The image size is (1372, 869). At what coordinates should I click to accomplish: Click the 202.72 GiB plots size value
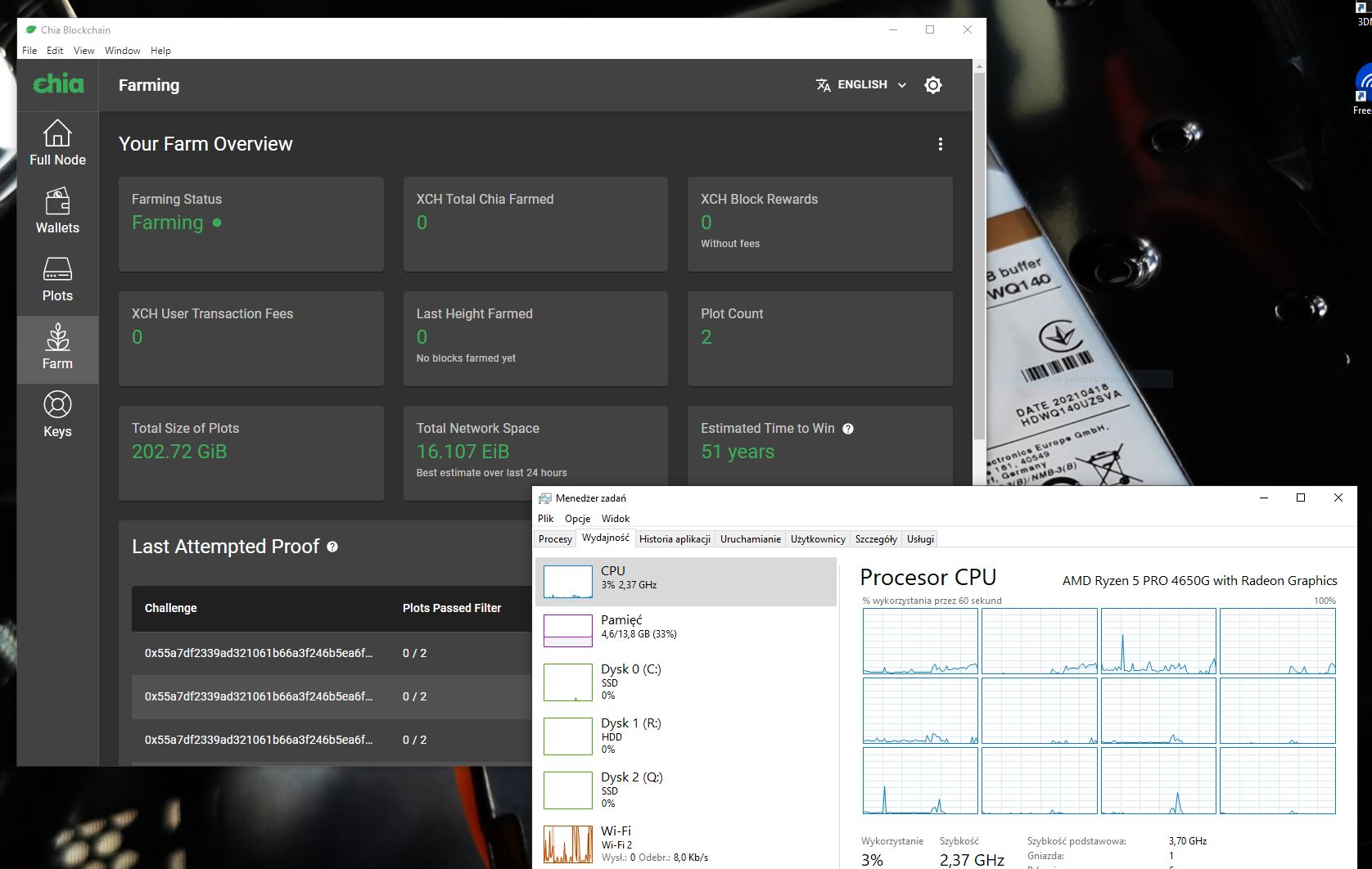click(x=179, y=452)
